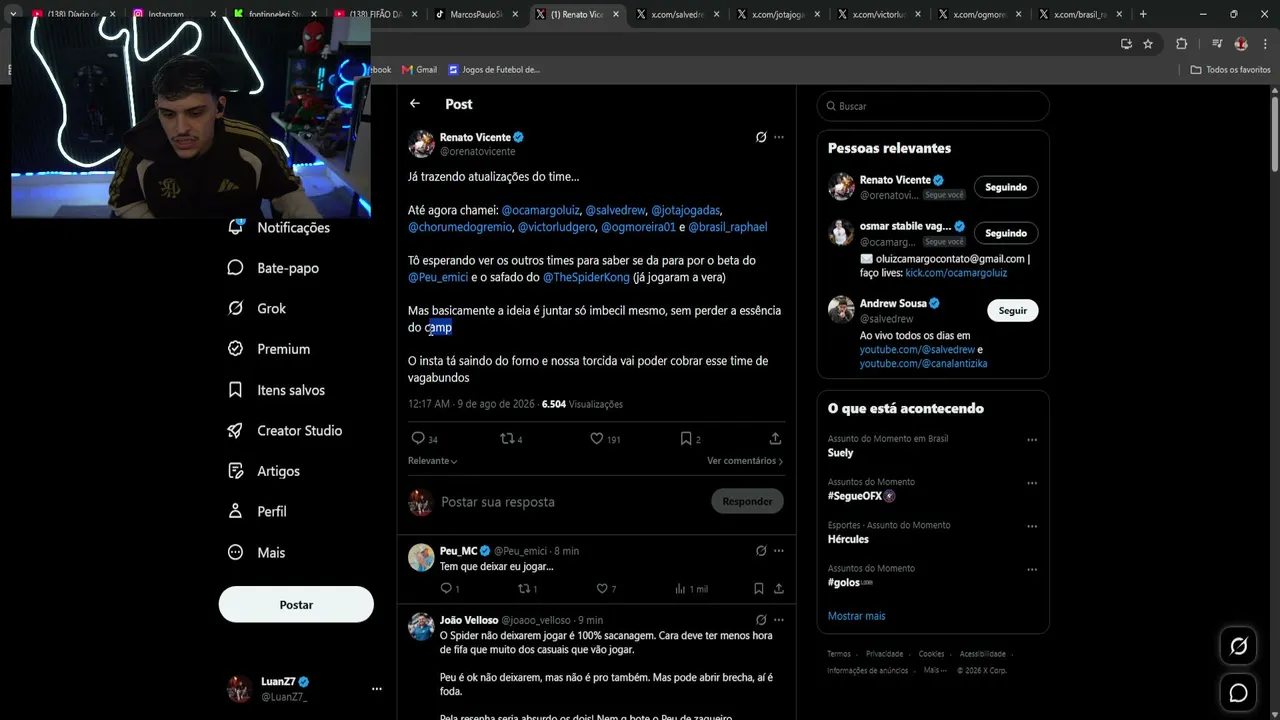The width and height of the screenshot is (1280, 720).
Task: Open Ver comentários link
Action: click(x=745, y=461)
